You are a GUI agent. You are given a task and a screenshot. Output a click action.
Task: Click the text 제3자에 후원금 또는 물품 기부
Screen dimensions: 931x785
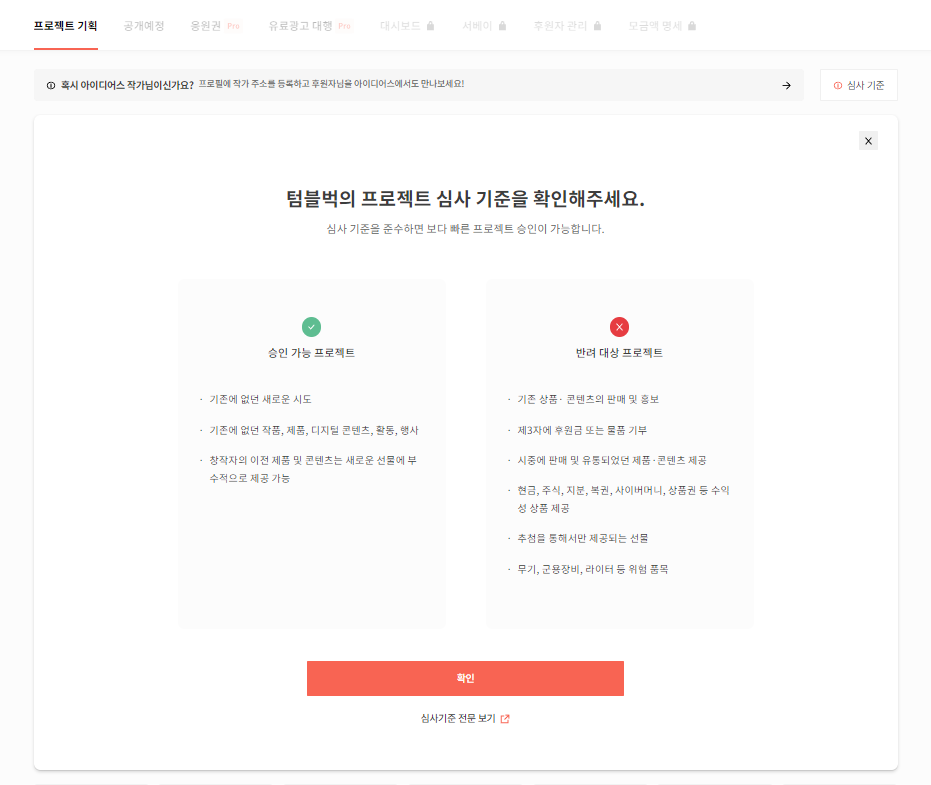582,430
